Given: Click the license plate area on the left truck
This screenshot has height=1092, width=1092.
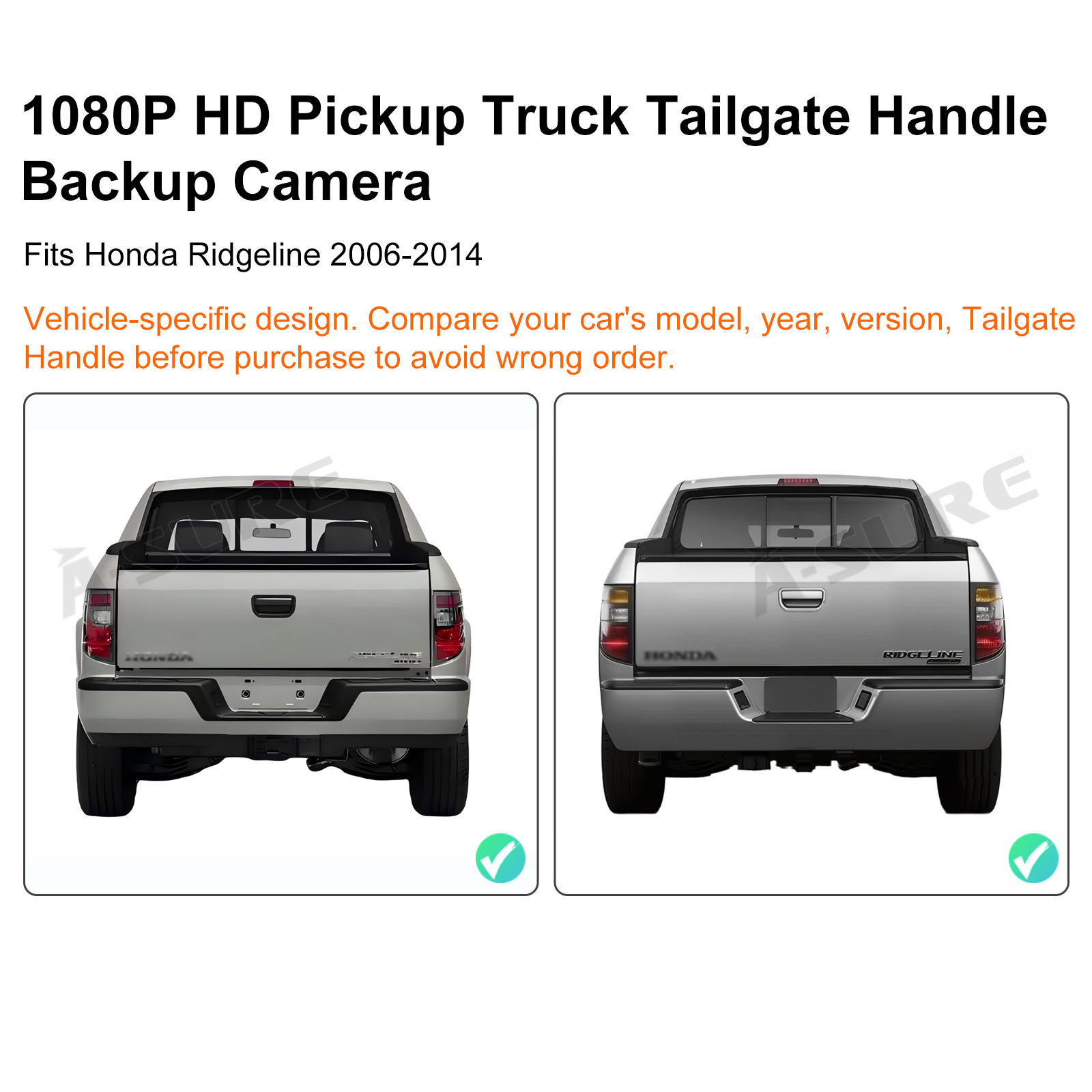Looking at the screenshot, I should [272, 695].
